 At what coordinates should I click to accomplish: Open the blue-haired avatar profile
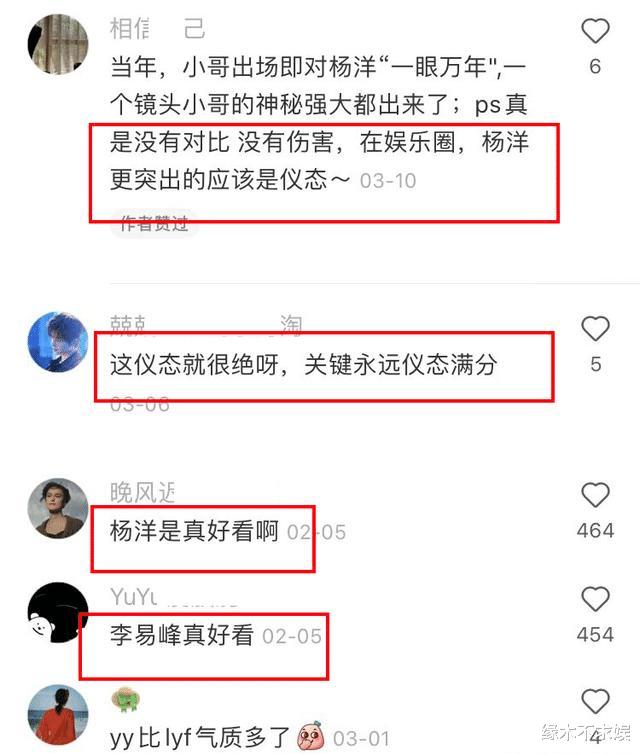(58, 342)
